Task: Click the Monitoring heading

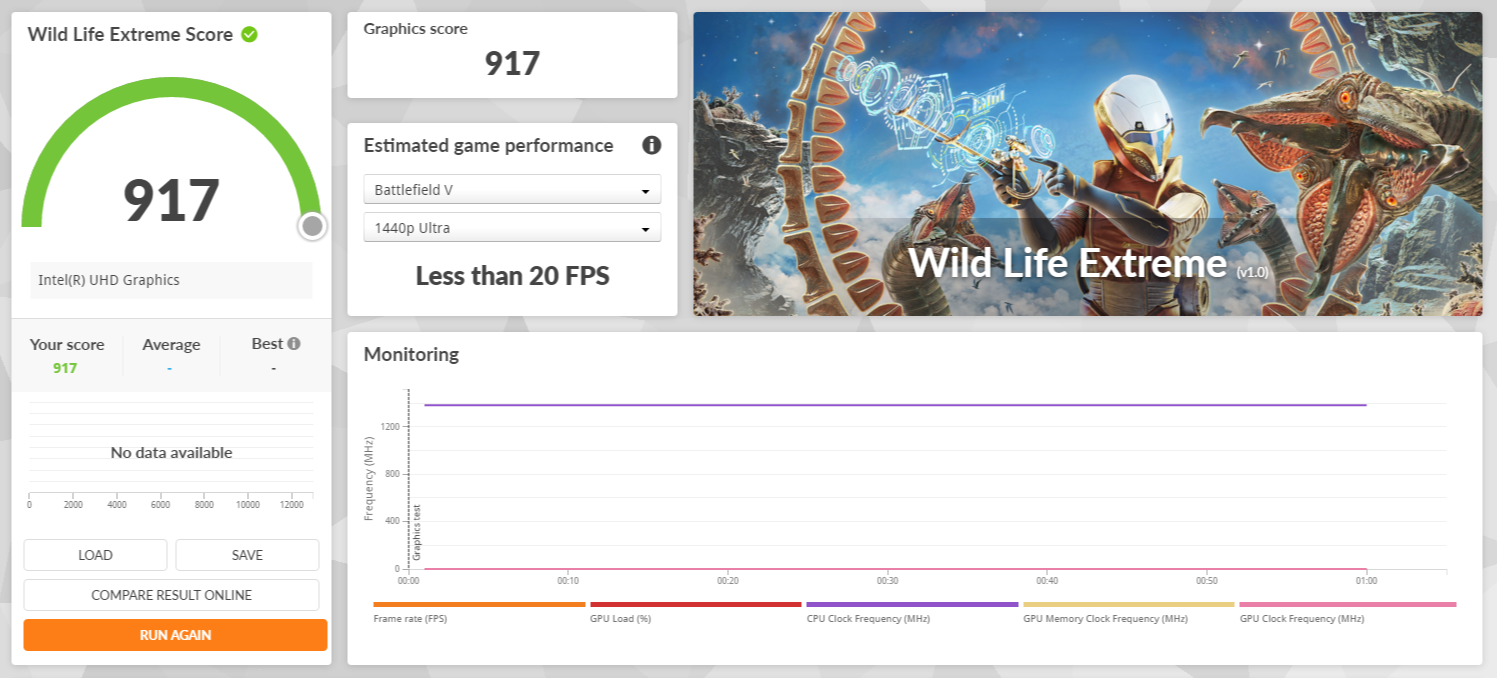Action: pos(411,354)
